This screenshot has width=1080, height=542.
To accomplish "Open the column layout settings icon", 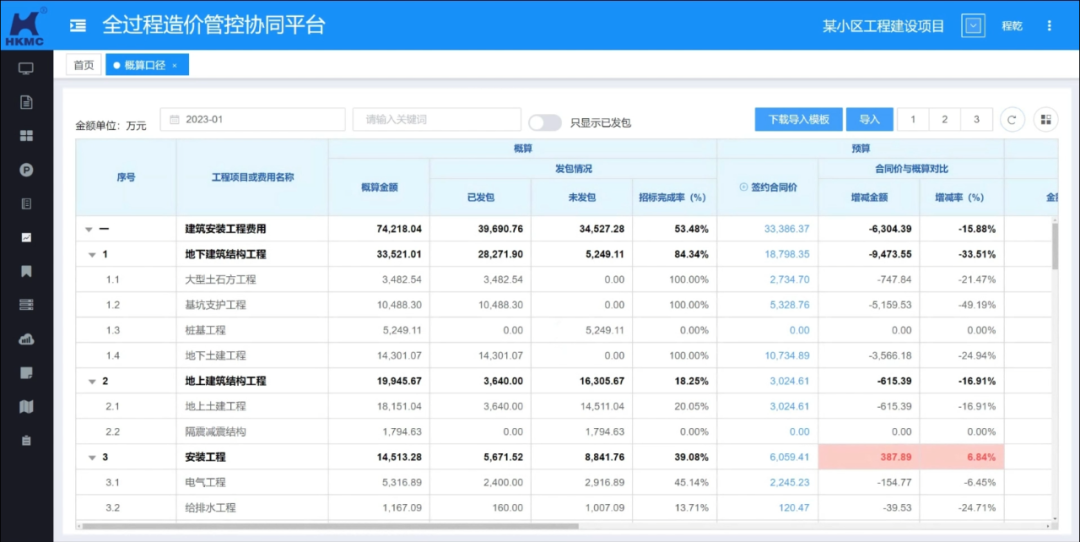I will (x=1046, y=120).
